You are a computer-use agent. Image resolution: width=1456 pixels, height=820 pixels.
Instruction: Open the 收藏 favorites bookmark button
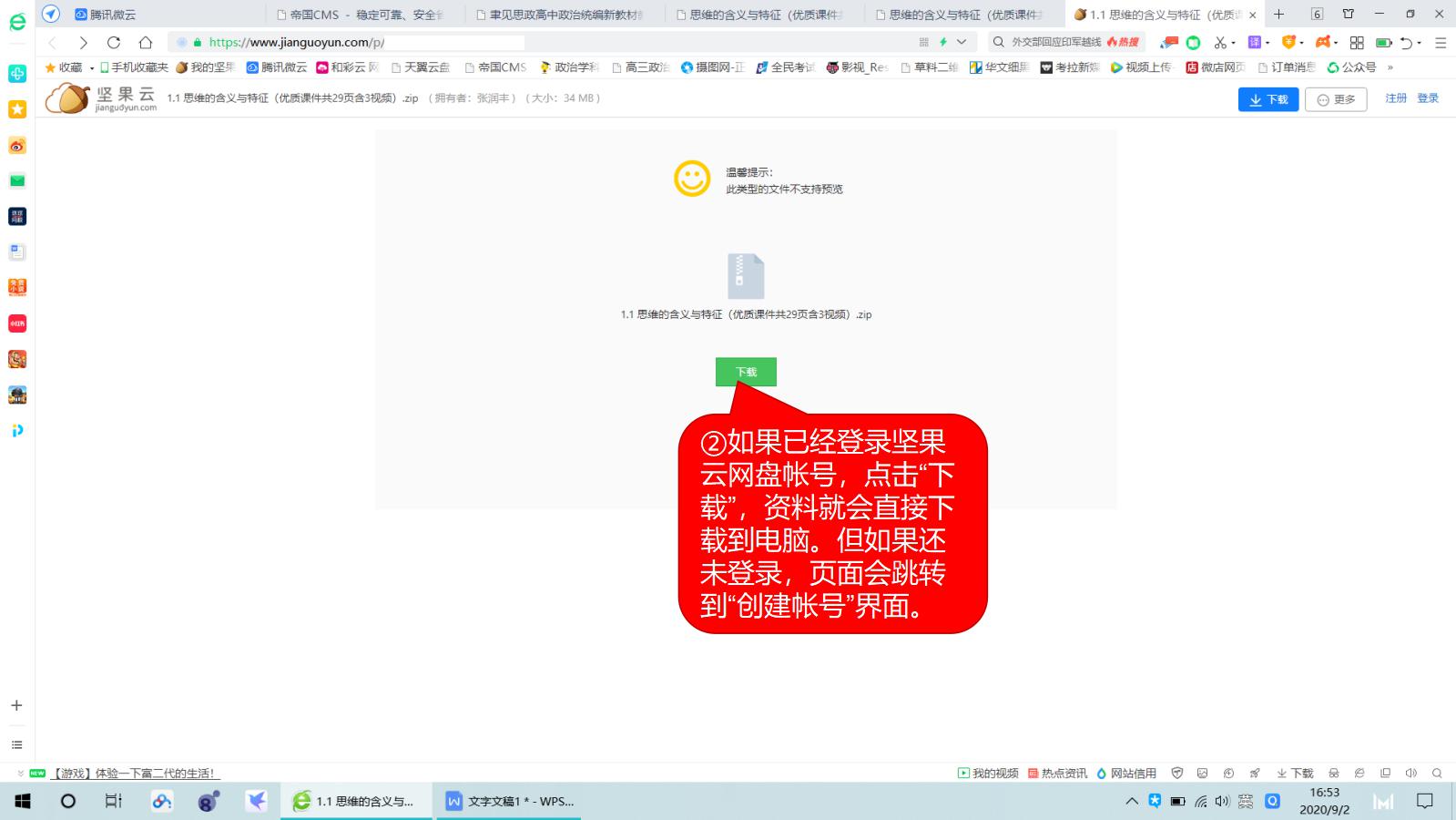click(x=63, y=67)
